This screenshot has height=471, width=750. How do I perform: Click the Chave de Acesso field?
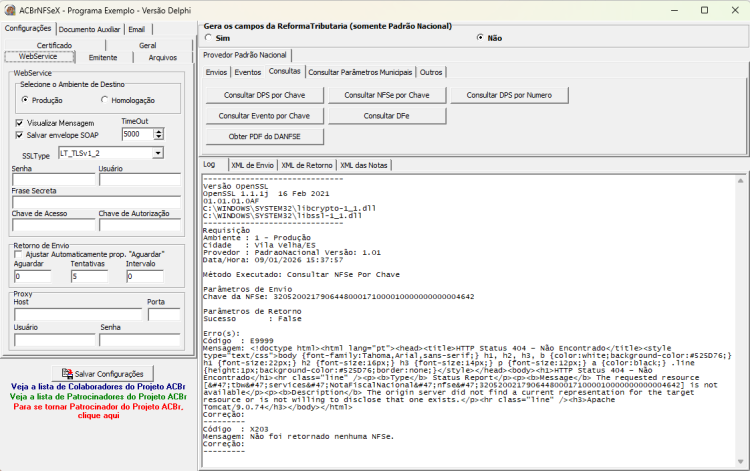coord(54,225)
